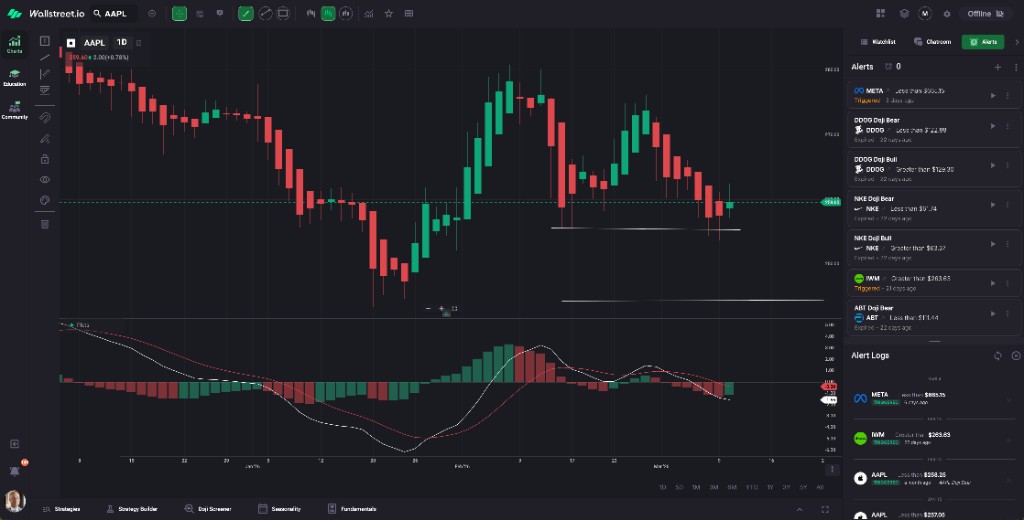The image size is (1024, 520).
Task: Open the chart three-dot options button
Action: (831, 469)
